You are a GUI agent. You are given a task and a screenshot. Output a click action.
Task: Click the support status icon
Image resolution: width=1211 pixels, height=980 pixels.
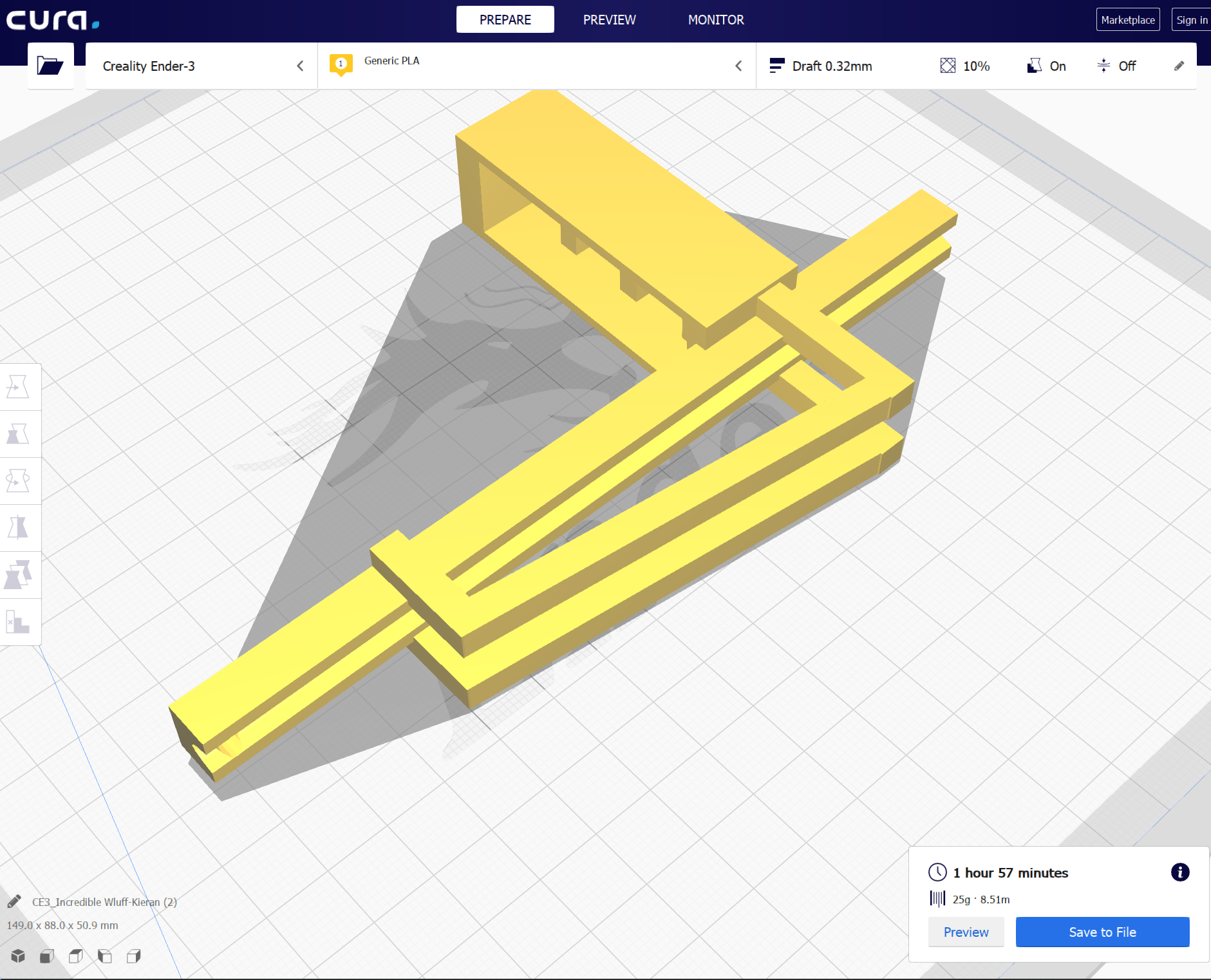1035,66
